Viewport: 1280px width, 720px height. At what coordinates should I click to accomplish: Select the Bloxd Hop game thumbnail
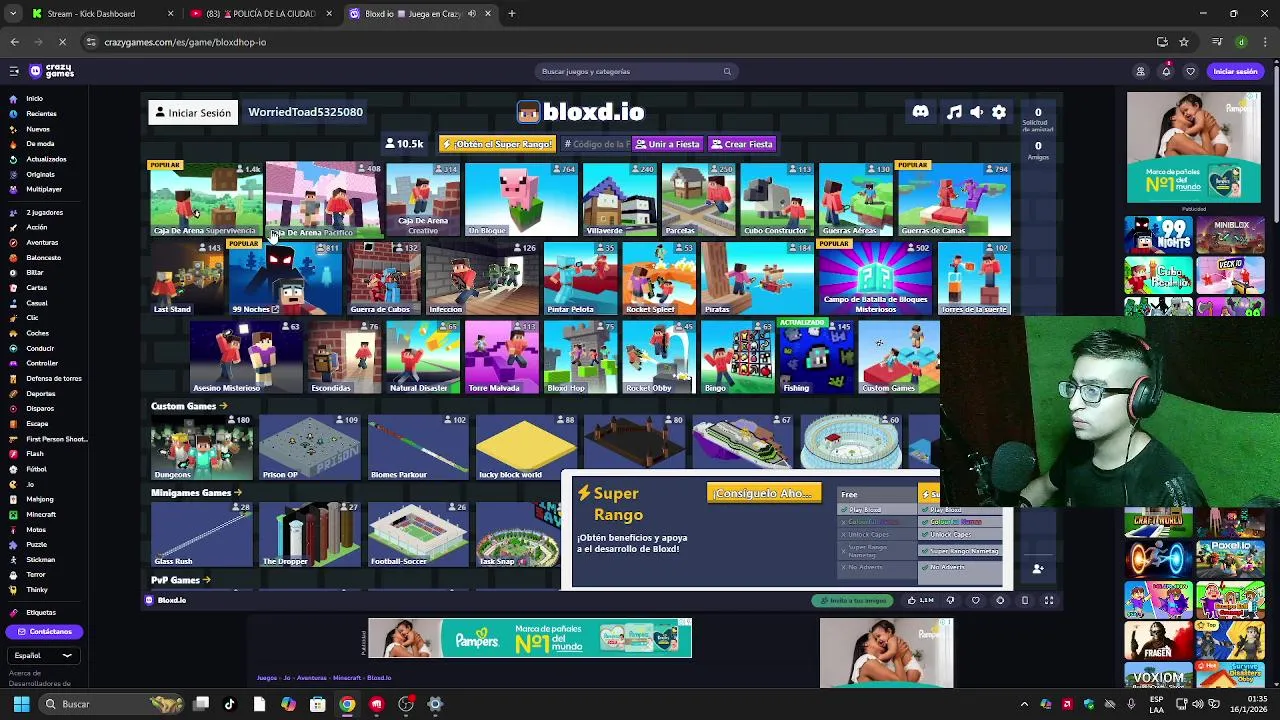(580, 357)
